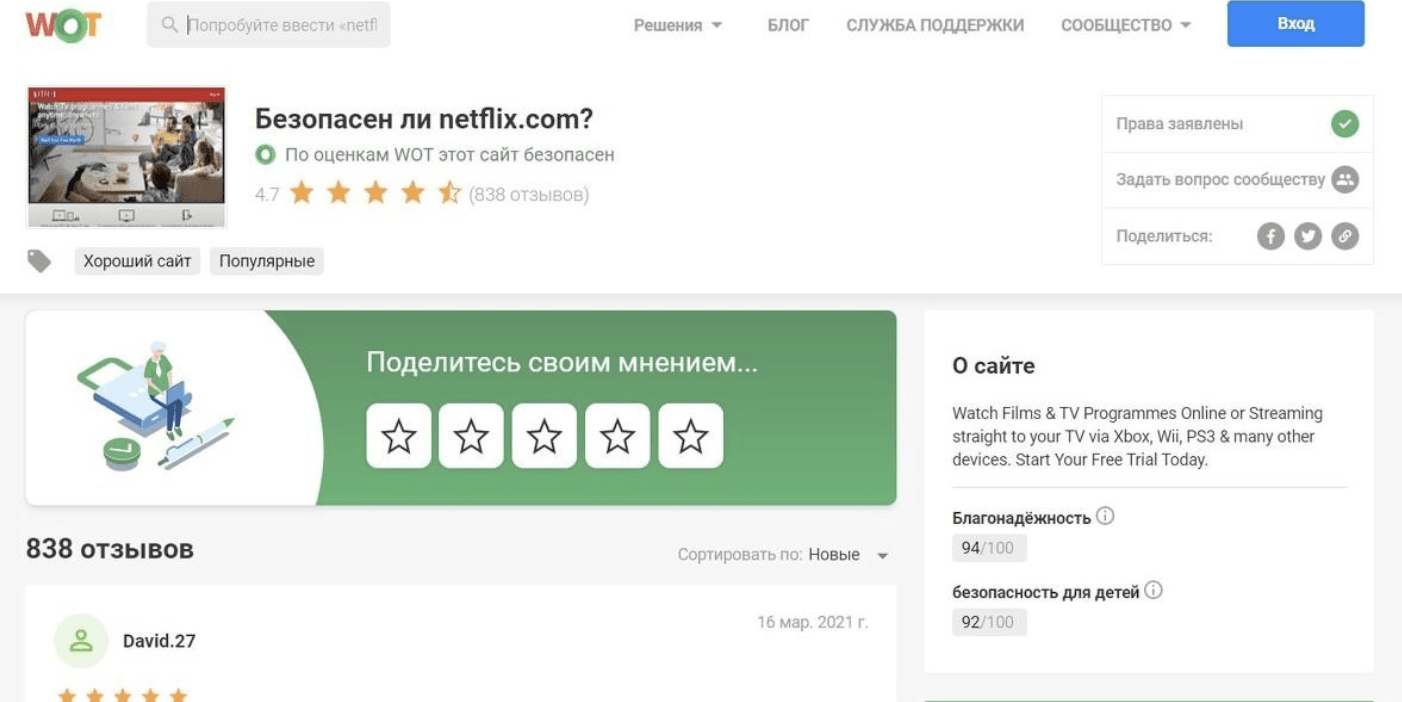This screenshot has width=1402, height=702.
Task: Click the 4.7 rating value
Action: coord(267,194)
